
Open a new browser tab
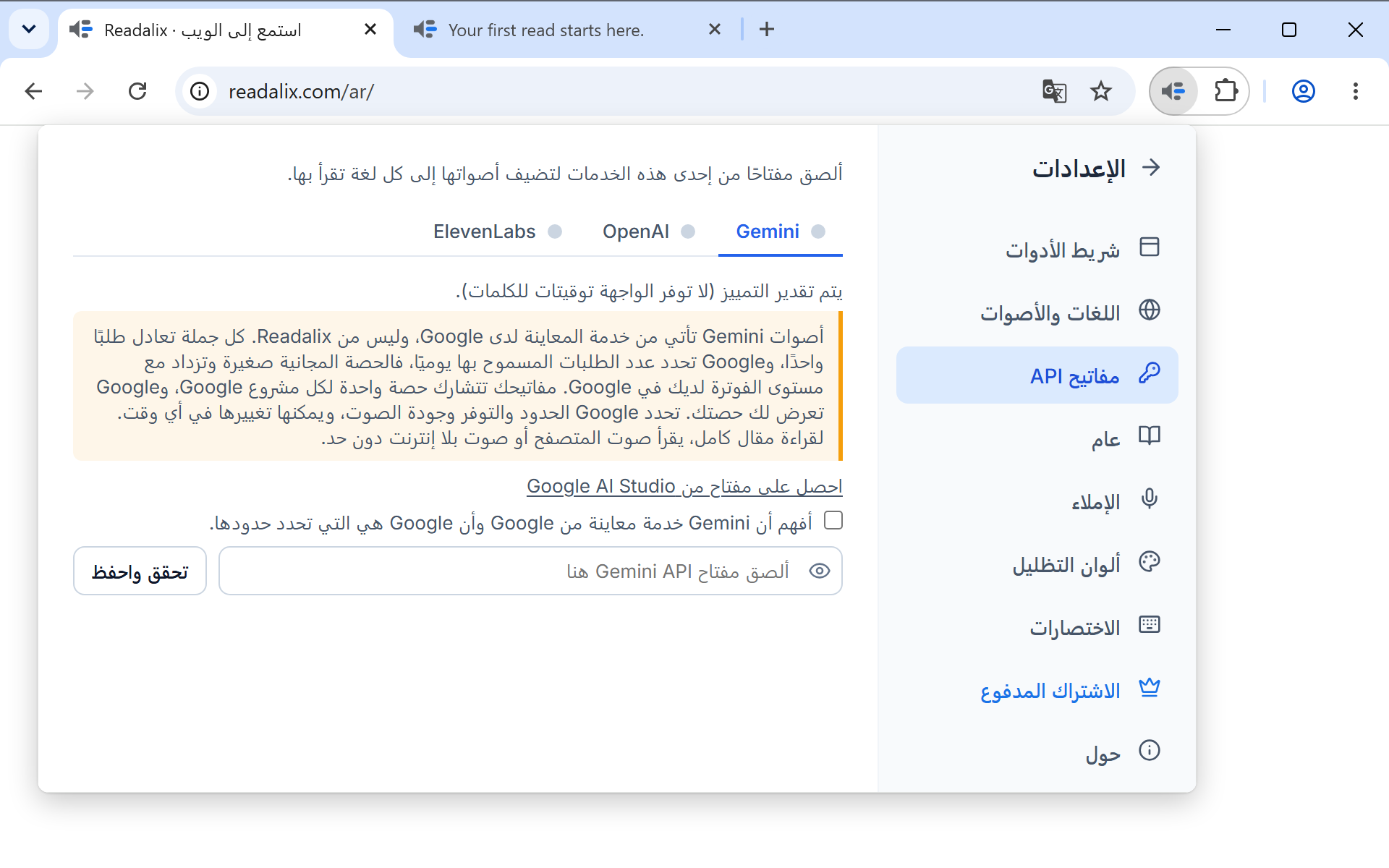[x=767, y=29]
